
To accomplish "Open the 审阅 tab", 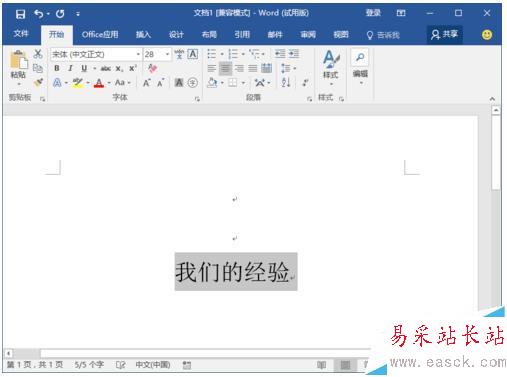I will pyautogui.click(x=308, y=34).
